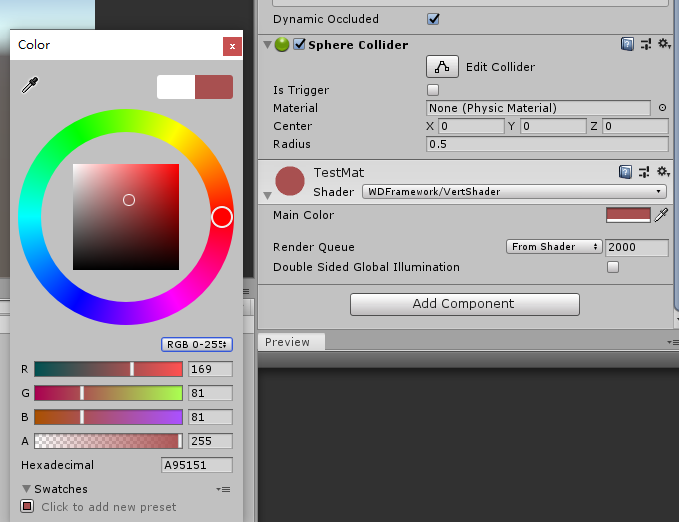Click the R channel slider
The width and height of the screenshot is (679, 522).
[108, 369]
